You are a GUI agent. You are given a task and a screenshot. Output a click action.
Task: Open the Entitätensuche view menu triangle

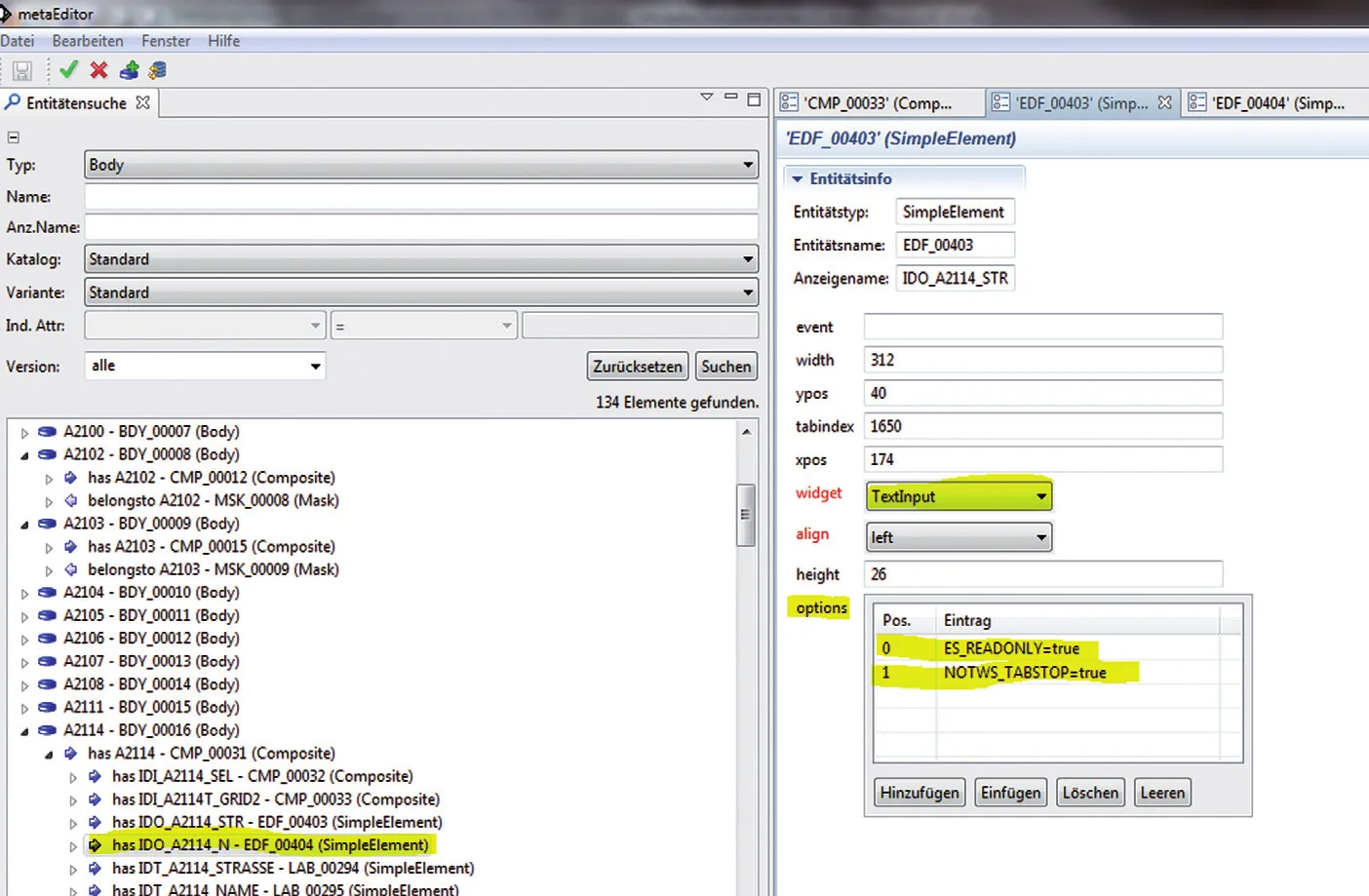coord(707,97)
